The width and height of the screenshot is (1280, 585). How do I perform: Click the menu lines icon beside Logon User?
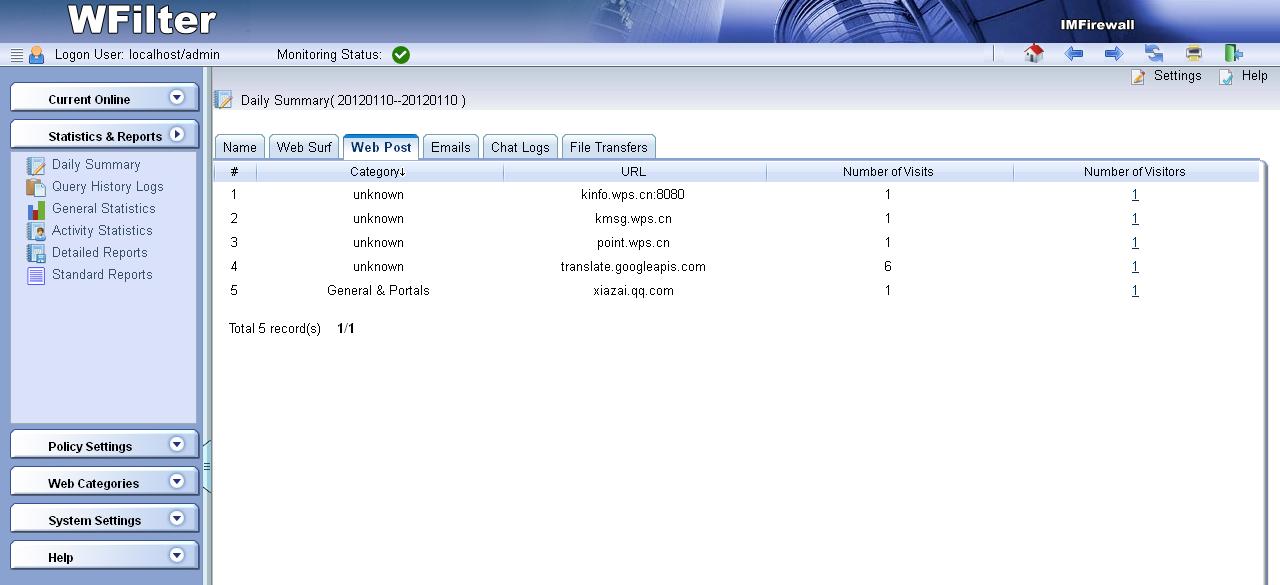point(17,55)
